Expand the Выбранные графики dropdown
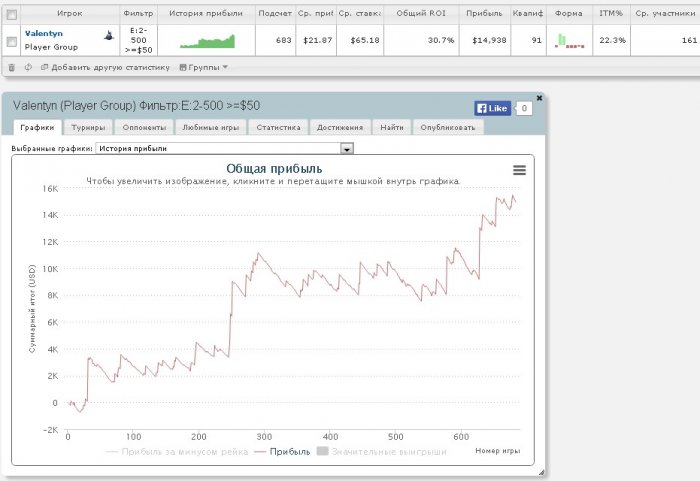The image size is (700, 481). point(347,148)
